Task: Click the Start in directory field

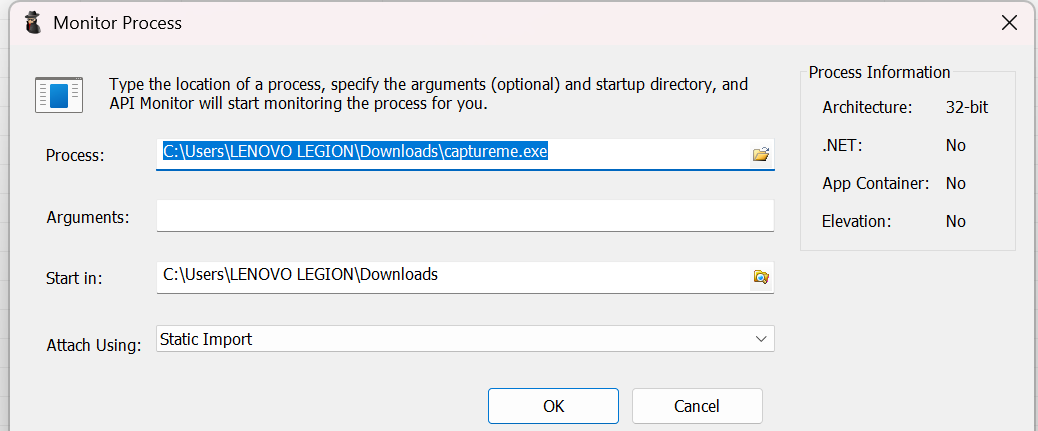Action: (450, 276)
